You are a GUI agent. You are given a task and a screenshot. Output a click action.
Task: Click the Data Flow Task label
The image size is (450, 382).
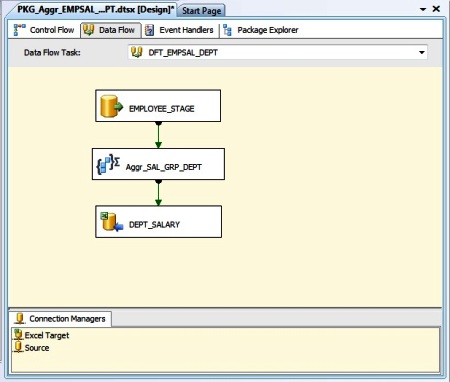(x=52, y=53)
